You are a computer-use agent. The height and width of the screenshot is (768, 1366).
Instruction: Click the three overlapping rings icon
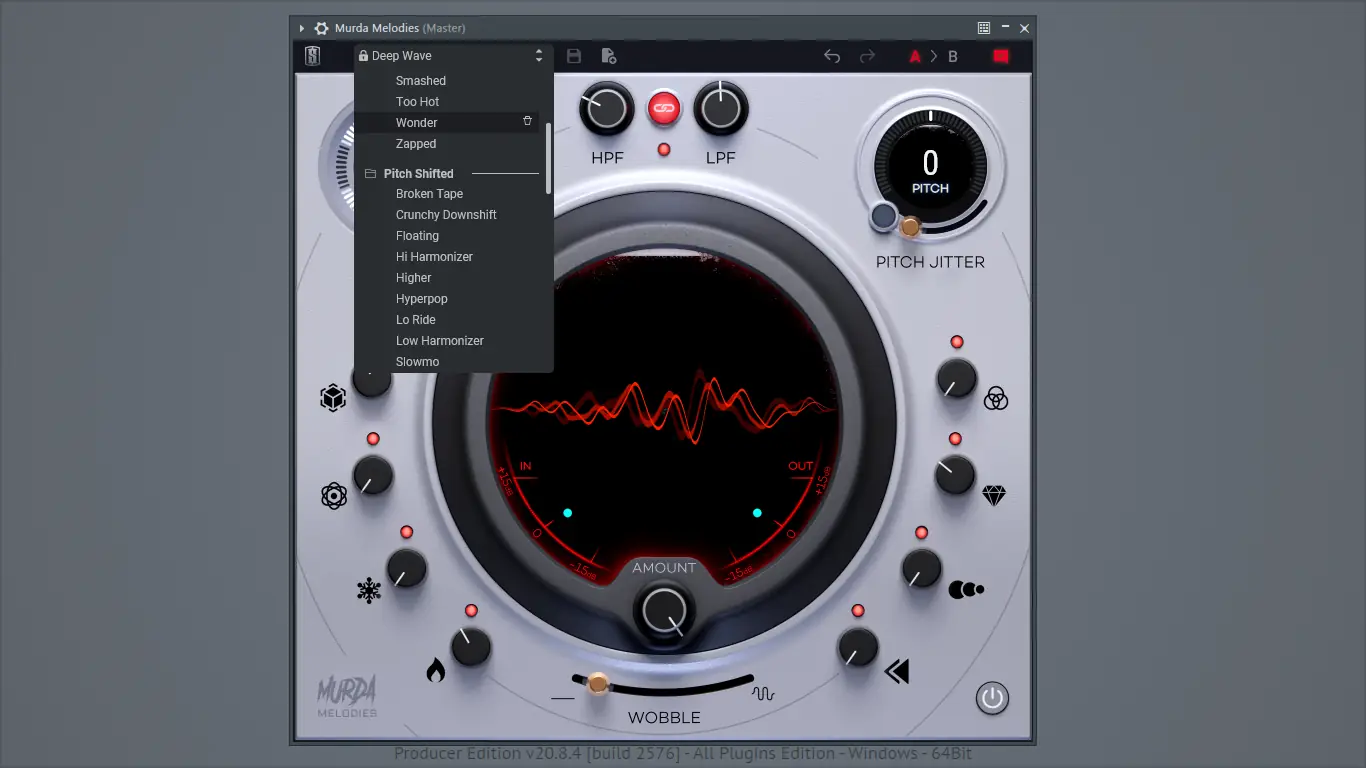(995, 398)
